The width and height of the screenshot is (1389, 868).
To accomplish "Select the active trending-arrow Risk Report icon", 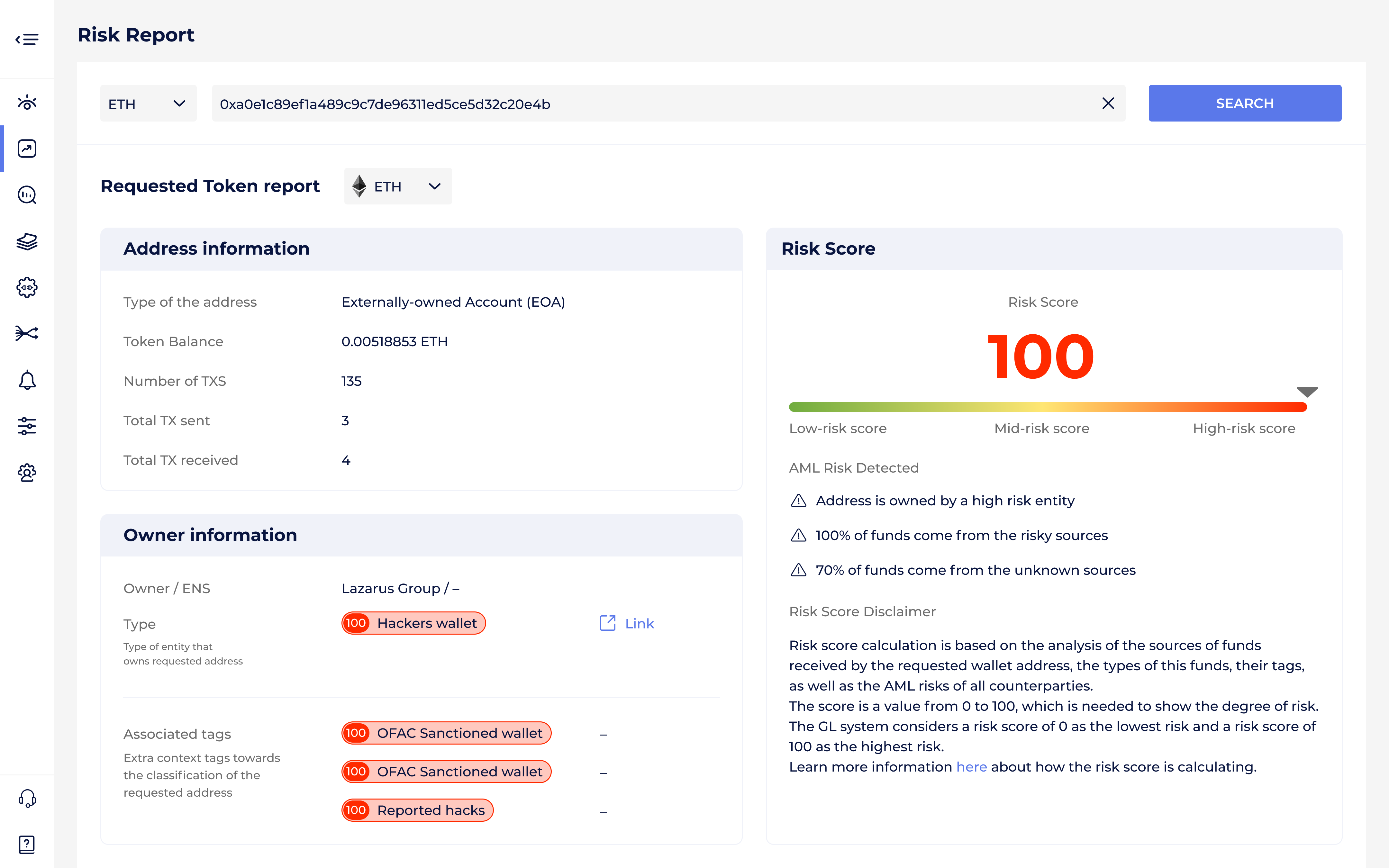I will [27, 148].
